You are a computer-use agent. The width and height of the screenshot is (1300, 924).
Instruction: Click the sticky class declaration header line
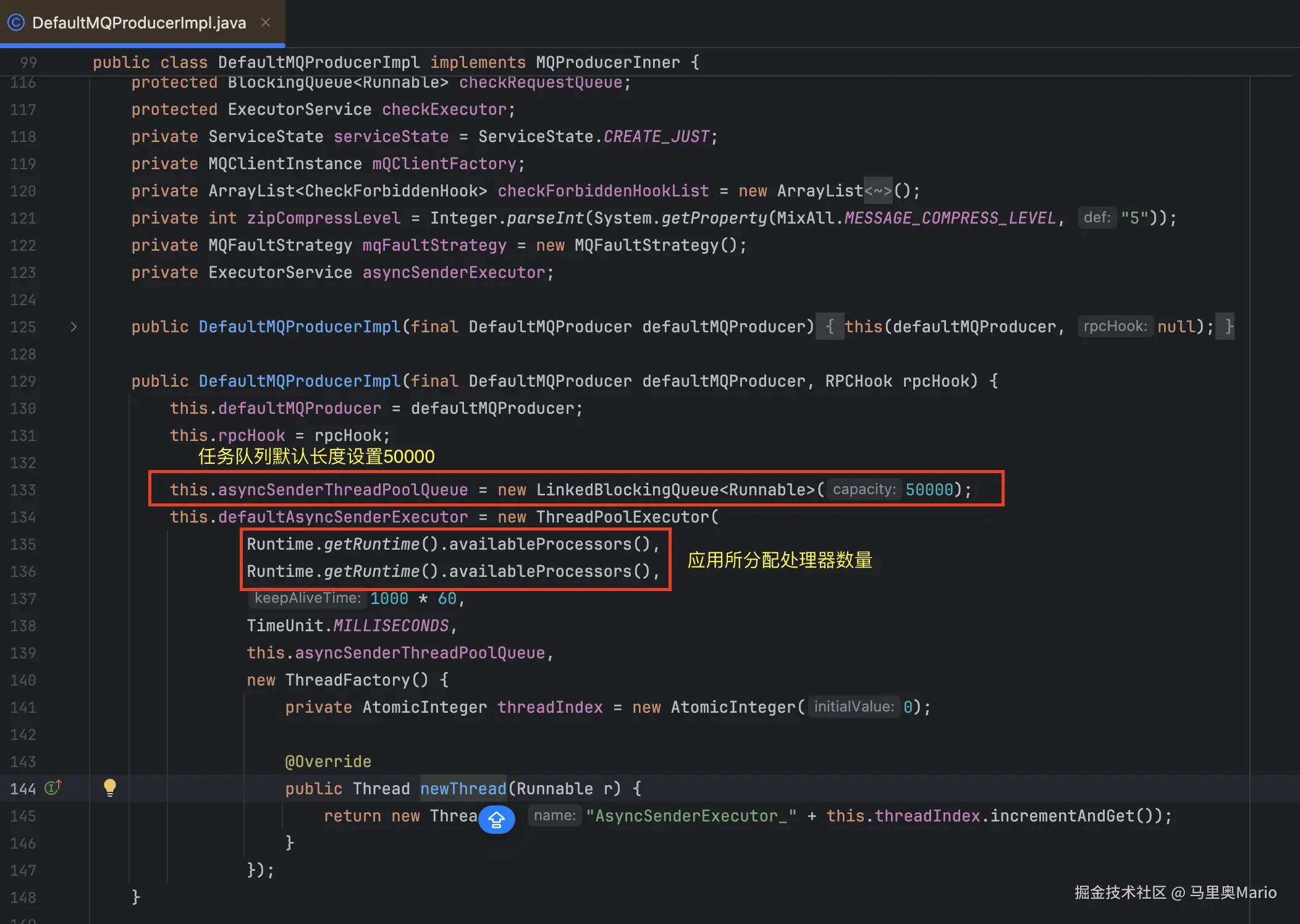(395, 62)
